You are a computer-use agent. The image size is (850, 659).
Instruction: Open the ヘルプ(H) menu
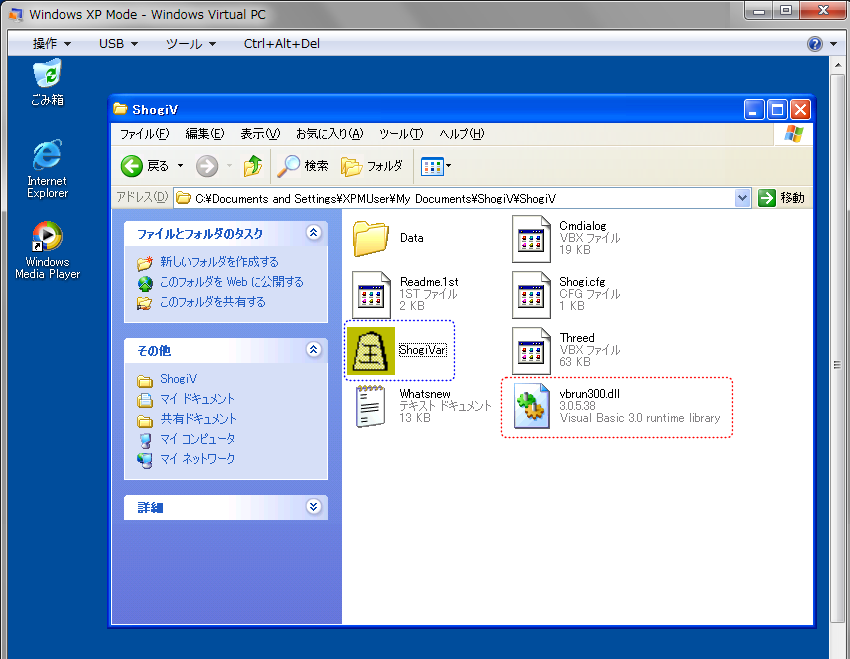tap(462, 134)
